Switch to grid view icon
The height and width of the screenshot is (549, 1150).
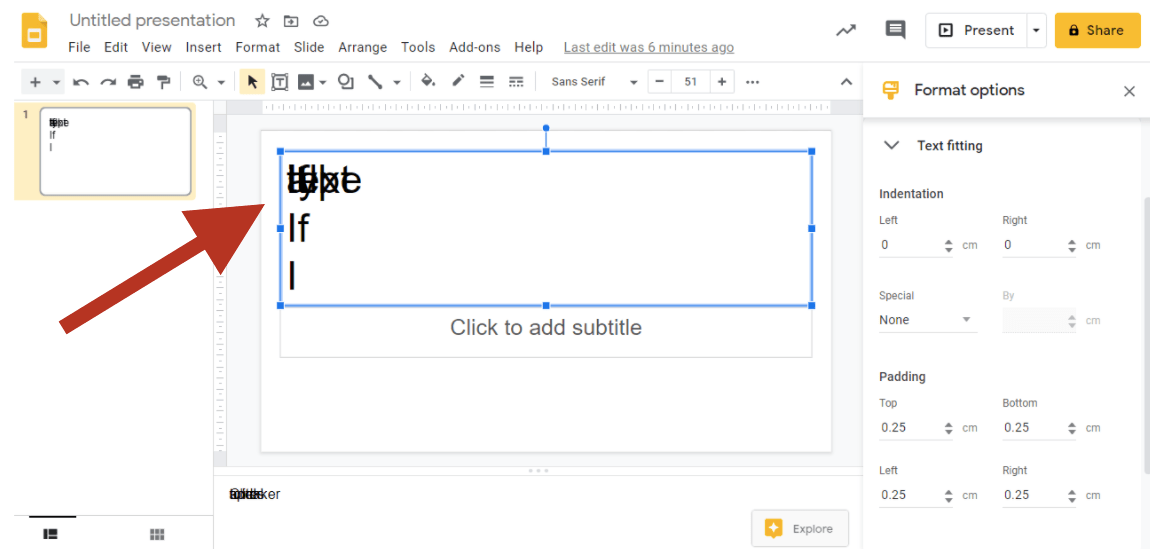tap(157, 534)
